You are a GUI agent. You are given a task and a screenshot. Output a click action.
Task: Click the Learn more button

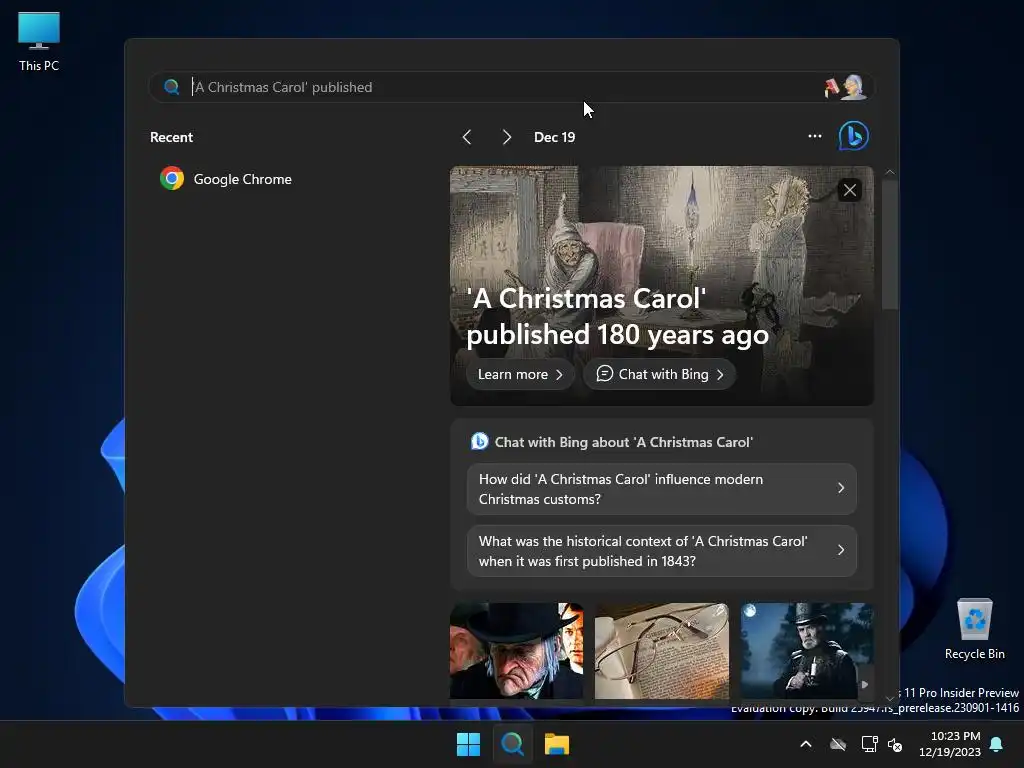click(x=520, y=374)
